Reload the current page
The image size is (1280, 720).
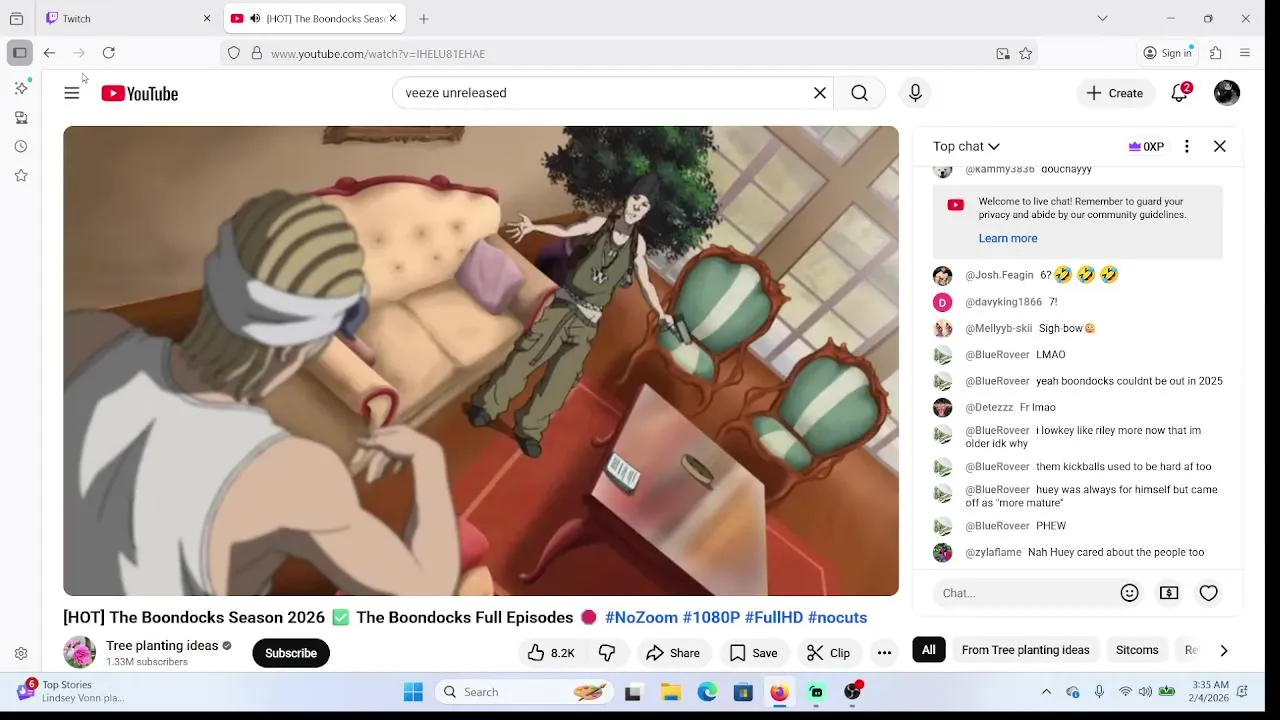[x=109, y=53]
